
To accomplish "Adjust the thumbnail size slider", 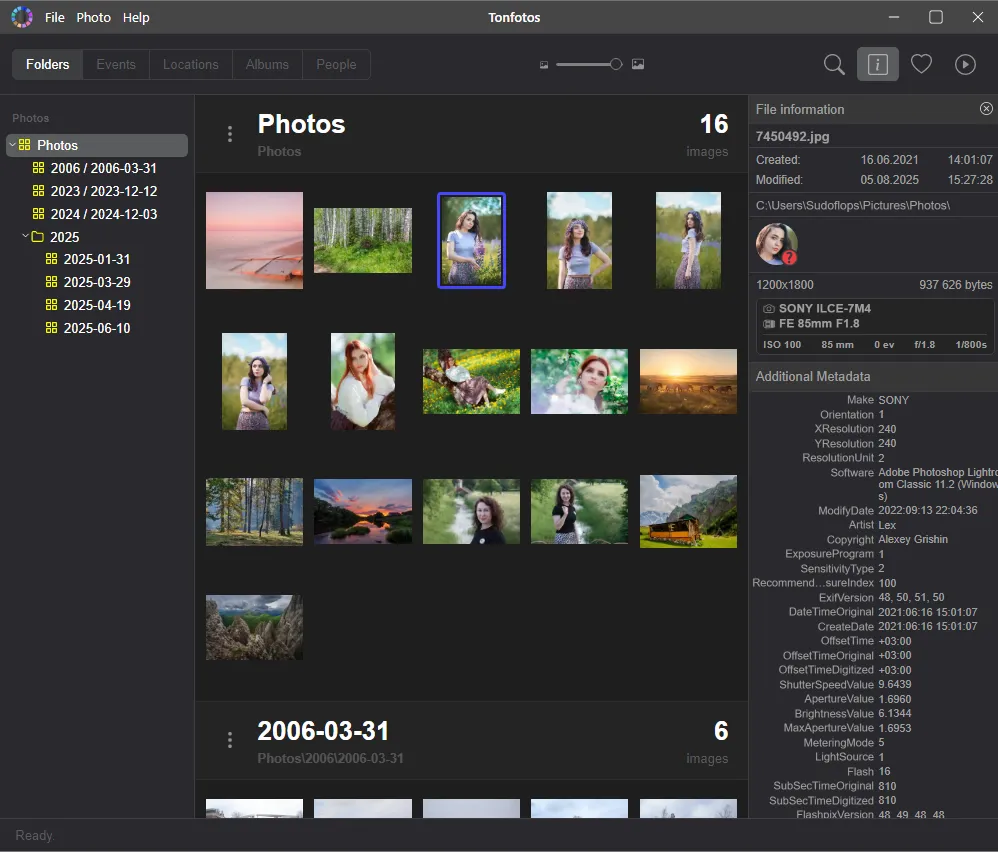I will (589, 64).
